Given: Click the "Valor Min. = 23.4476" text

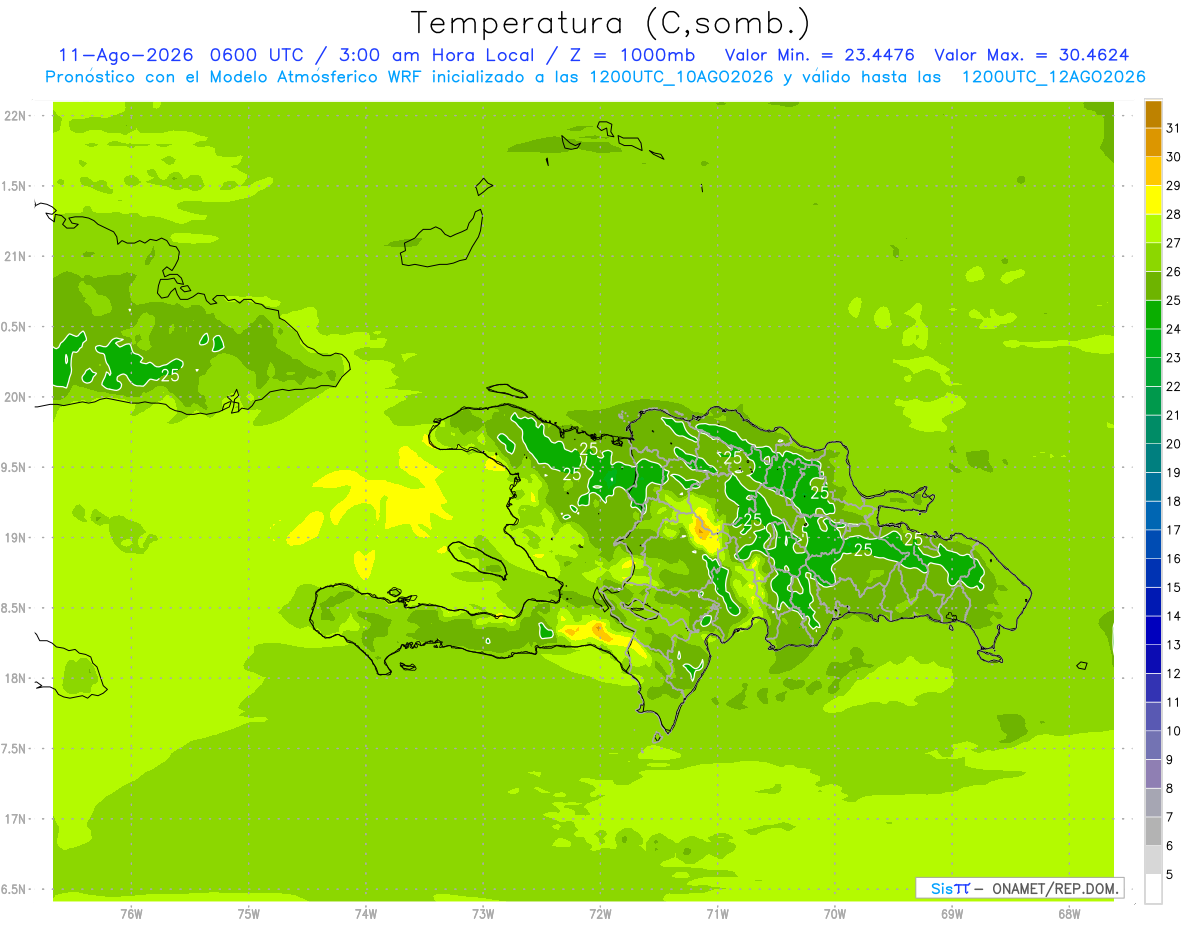Looking at the screenshot, I should [819, 55].
